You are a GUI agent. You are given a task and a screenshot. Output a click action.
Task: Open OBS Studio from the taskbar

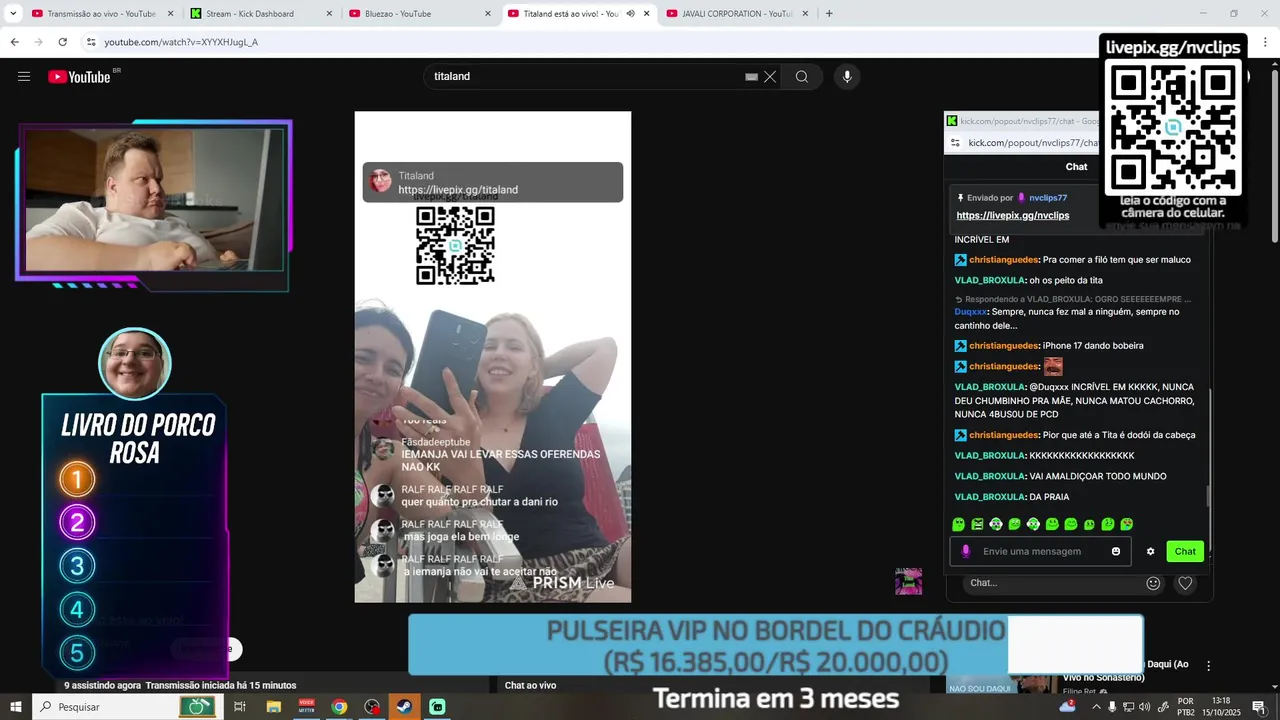[372, 707]
